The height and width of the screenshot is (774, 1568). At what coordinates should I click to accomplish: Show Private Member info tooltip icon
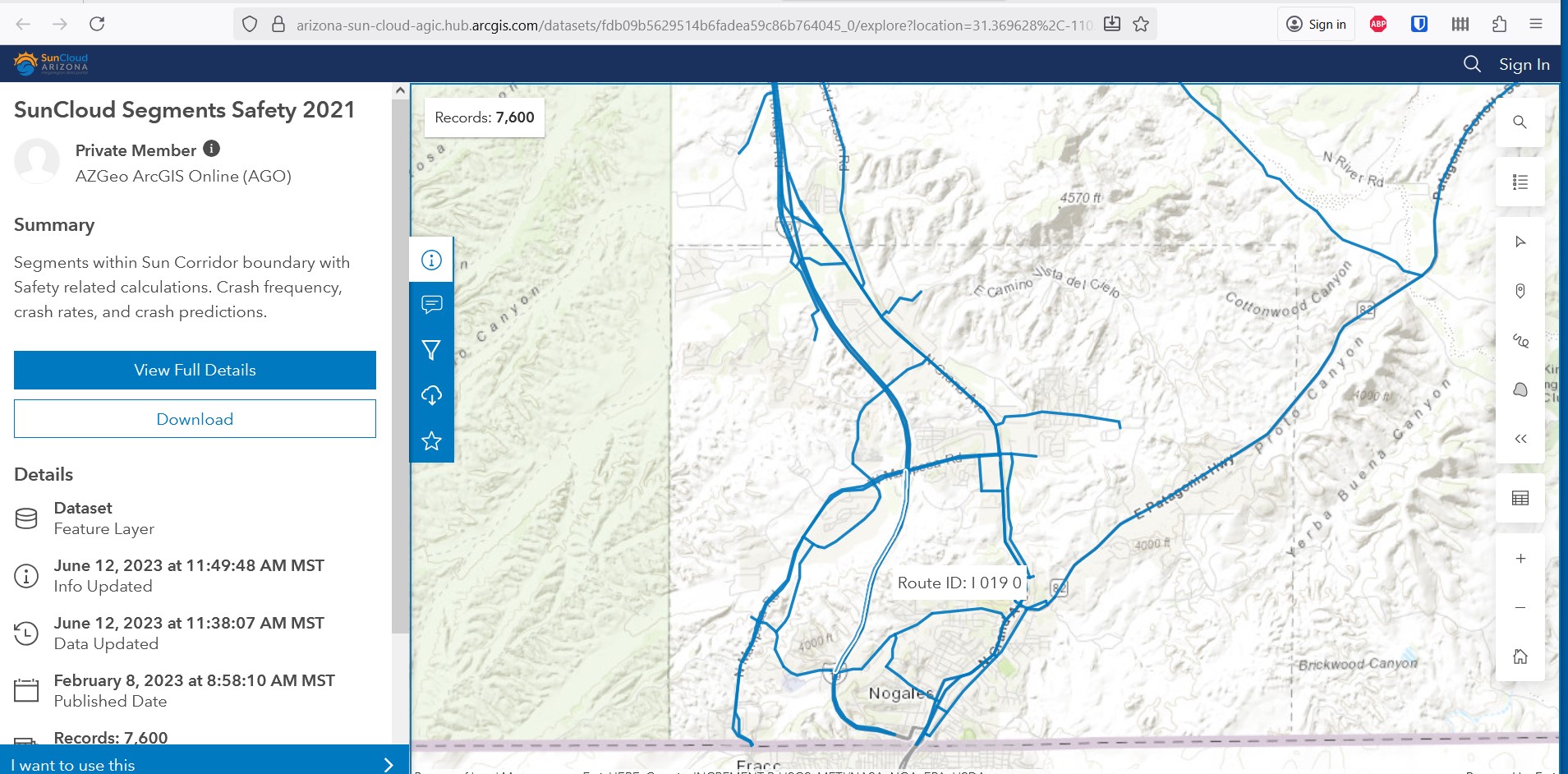point(212,149)
